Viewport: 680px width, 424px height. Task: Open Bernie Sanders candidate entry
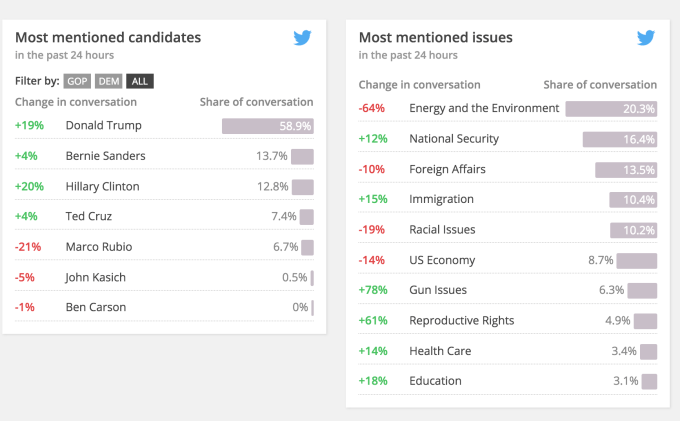pyautogui.click(x=105, y=156)
